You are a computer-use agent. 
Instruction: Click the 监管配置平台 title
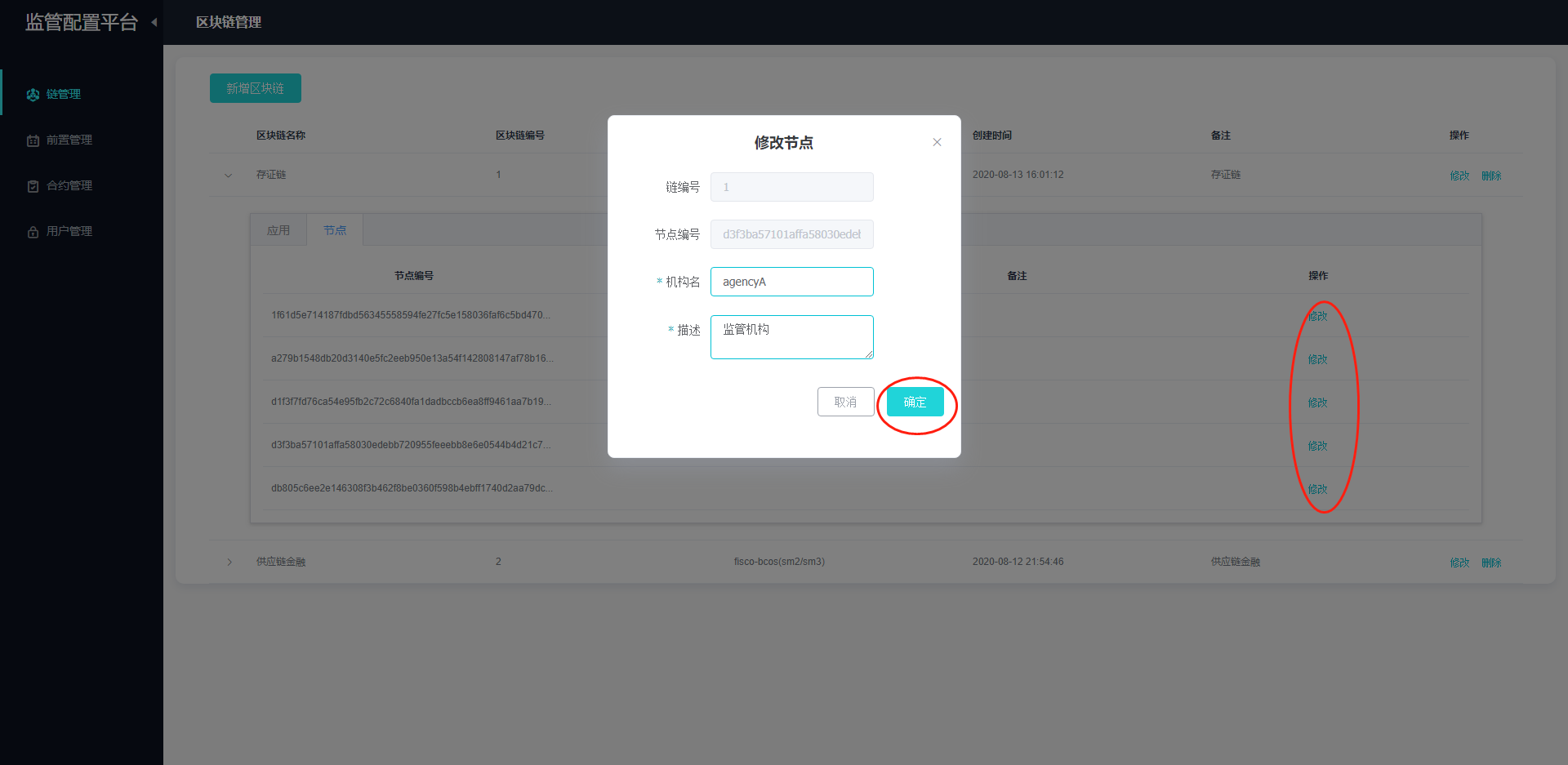point(82,22)
